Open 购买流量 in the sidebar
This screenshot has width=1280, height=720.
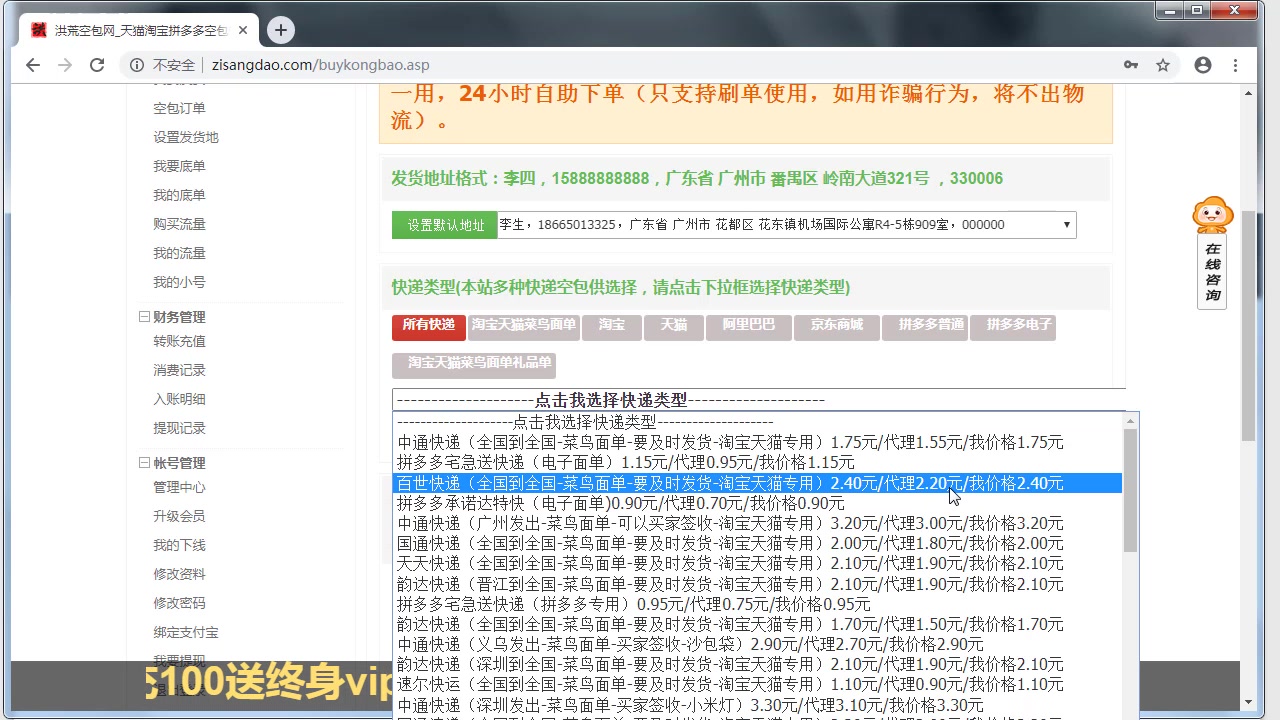(x=179, y=224)
